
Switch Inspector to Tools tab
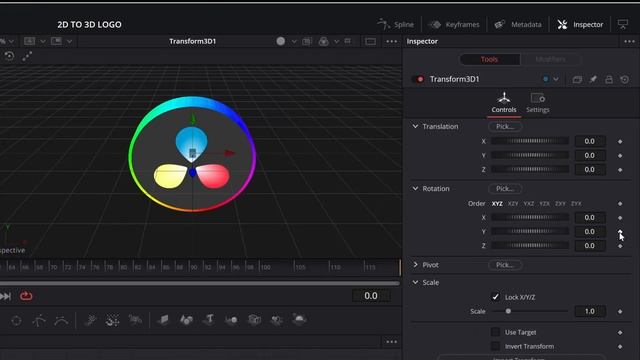[489, 60]
